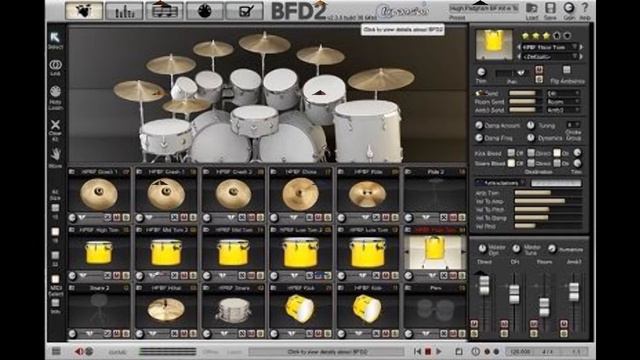Click the Load folder icon
This screenshot has height=360, width=640.
coord(531,8)
